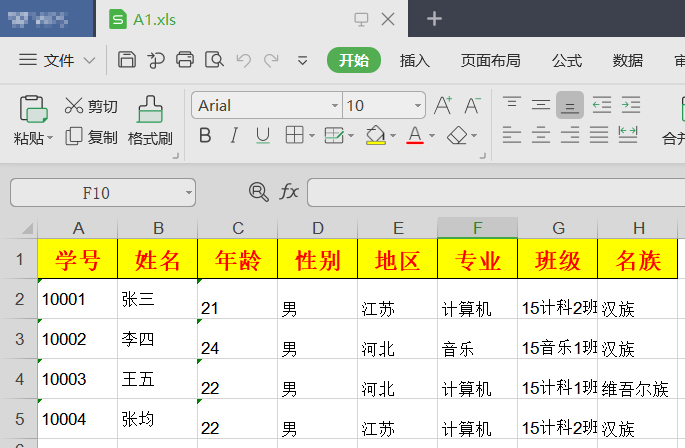Viewport: 685px width, 448px height.
Task: Open the Paste dropdown arrow
Action: (50, 138)
